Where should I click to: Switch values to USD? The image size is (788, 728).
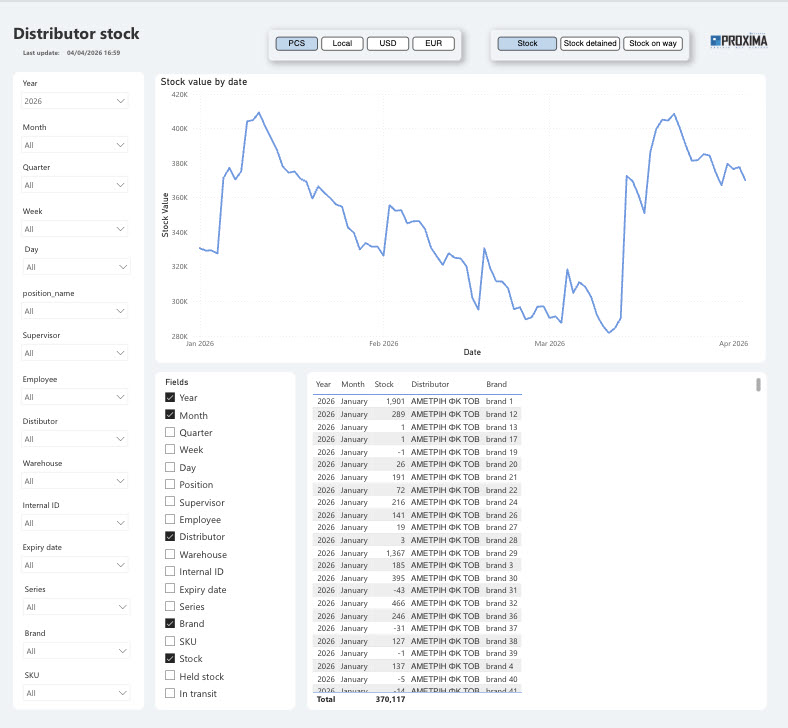pos(388,43)
